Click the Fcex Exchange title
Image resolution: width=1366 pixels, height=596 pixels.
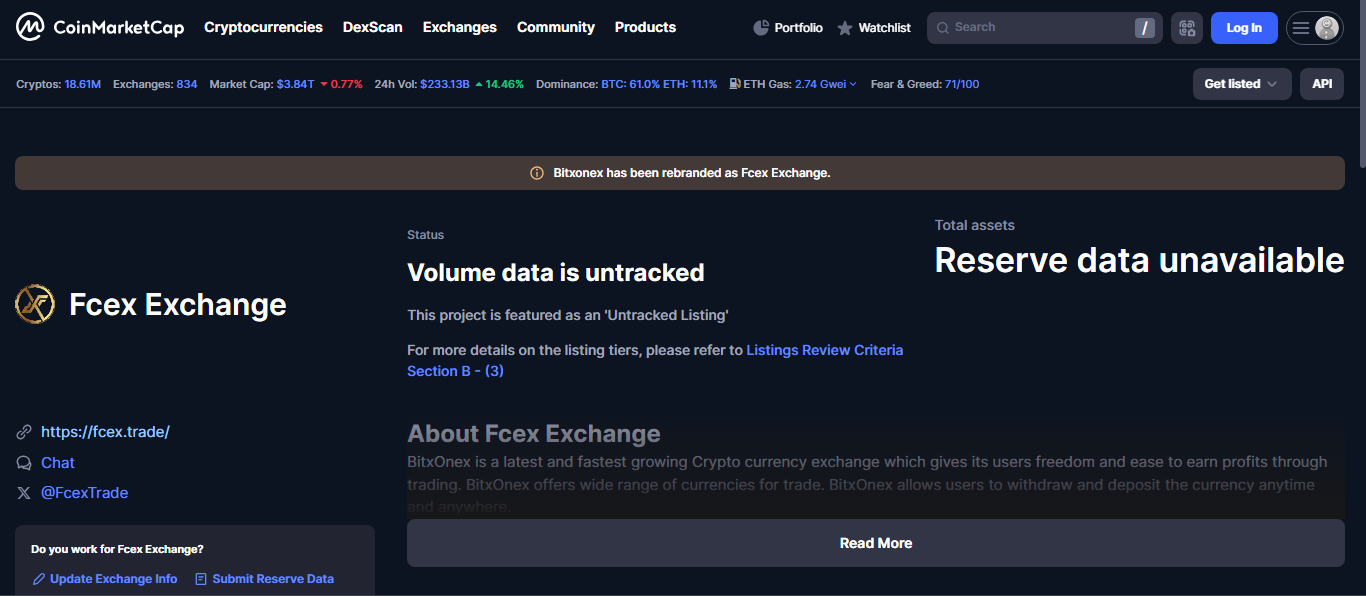[178, 304]
